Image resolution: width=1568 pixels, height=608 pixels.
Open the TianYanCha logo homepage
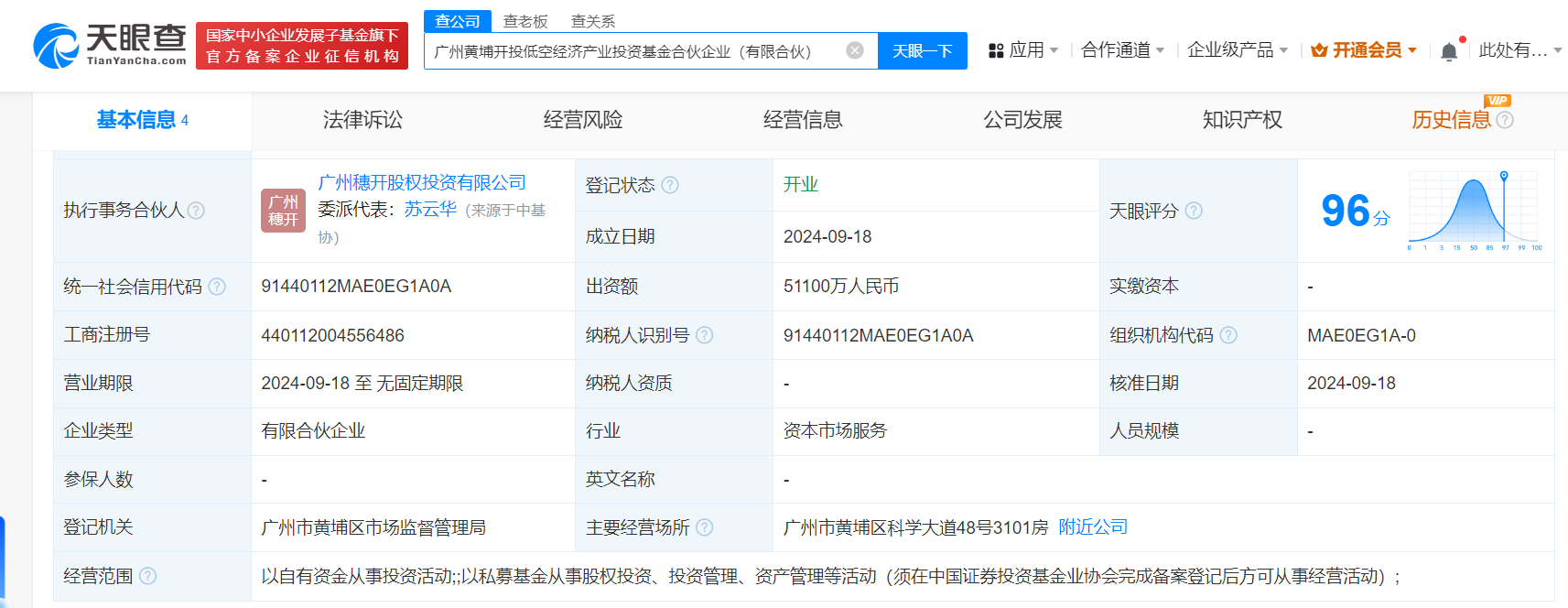pos(110,45)
